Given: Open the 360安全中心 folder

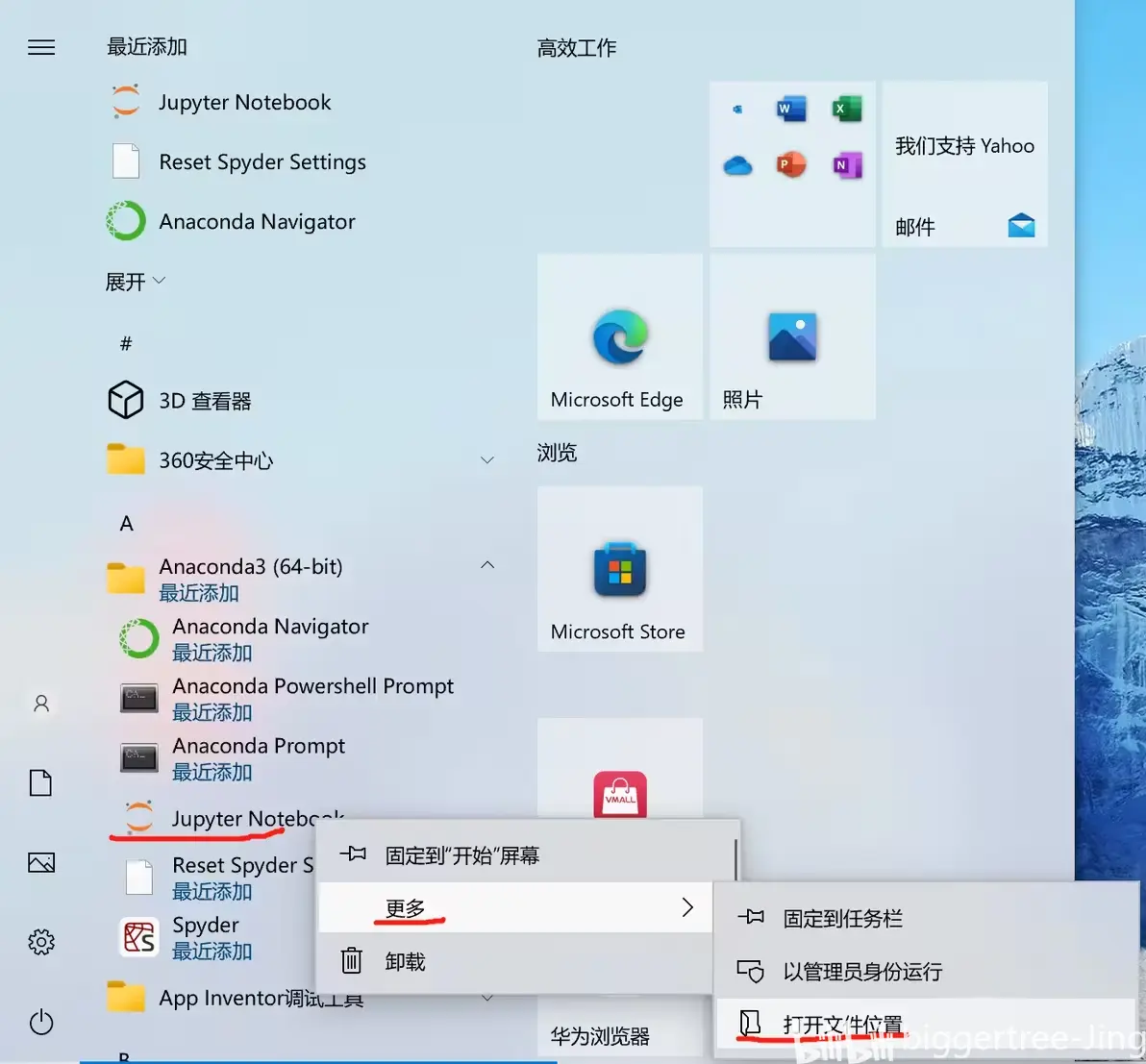Looking at the screenshot, I should tap(215, 460).
